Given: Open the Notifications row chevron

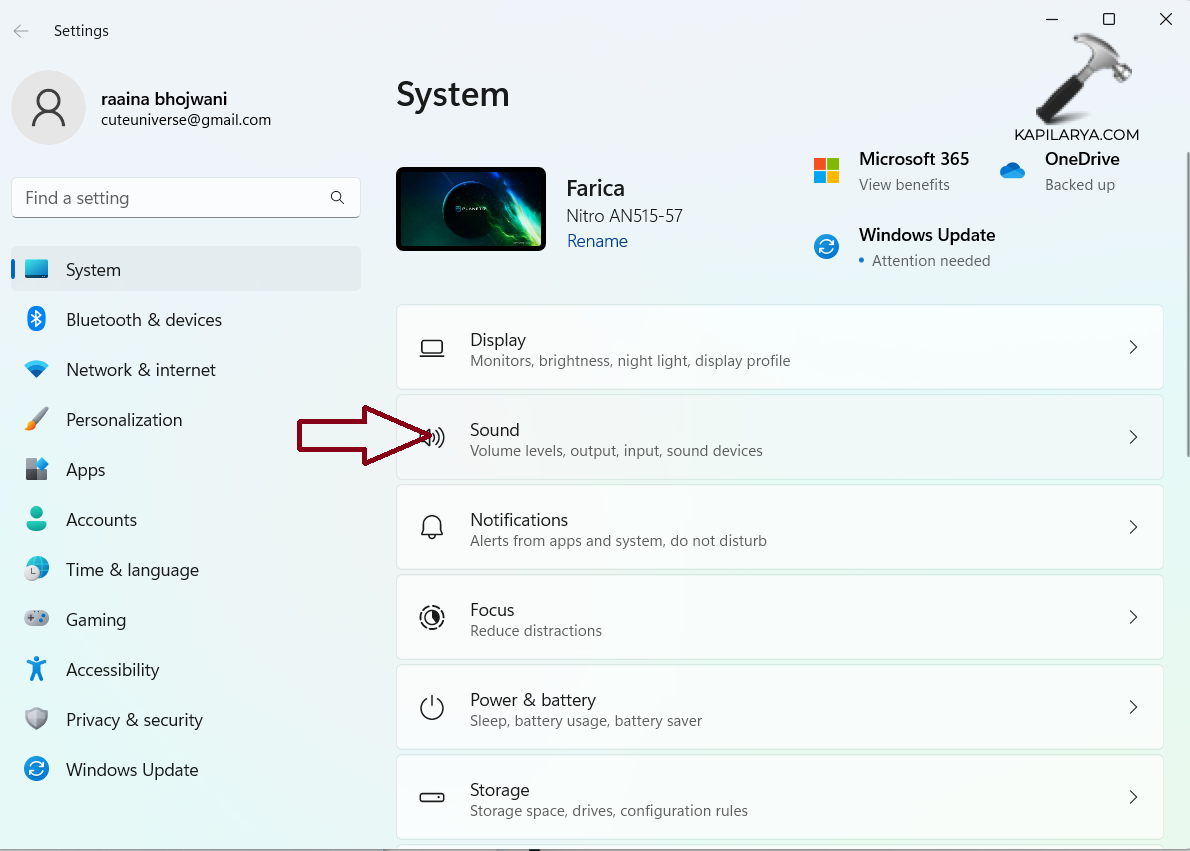Looking at the screenshot, I should pyautogui.click(x=1133, y=527).
